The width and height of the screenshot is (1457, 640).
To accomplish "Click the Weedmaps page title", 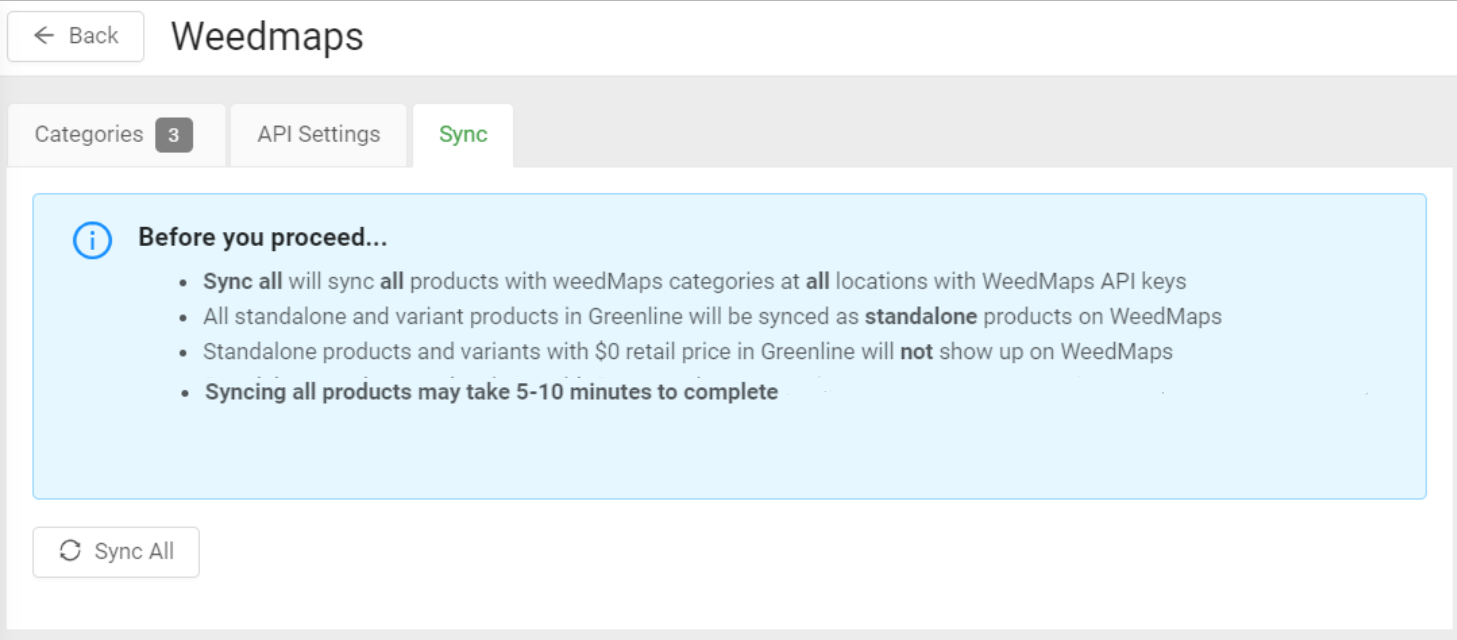I will click(x=267, y=37).
